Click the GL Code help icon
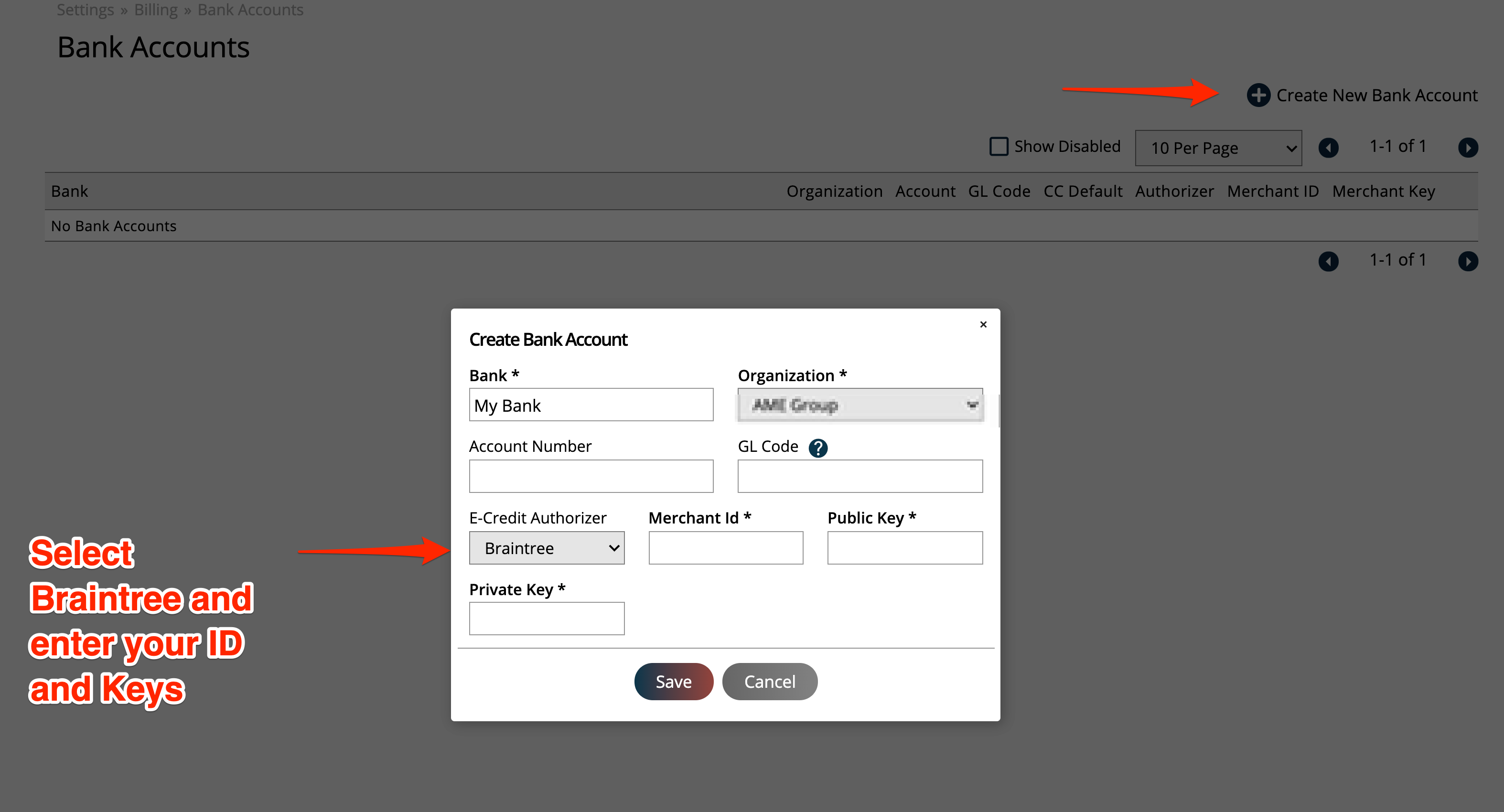The image size is (1504, 812). point(817,448)
